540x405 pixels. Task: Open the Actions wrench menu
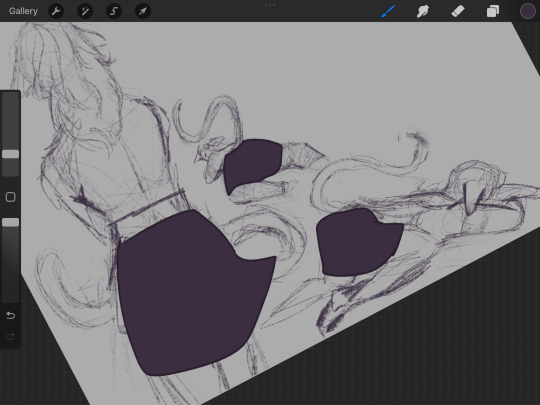(56, 11)
